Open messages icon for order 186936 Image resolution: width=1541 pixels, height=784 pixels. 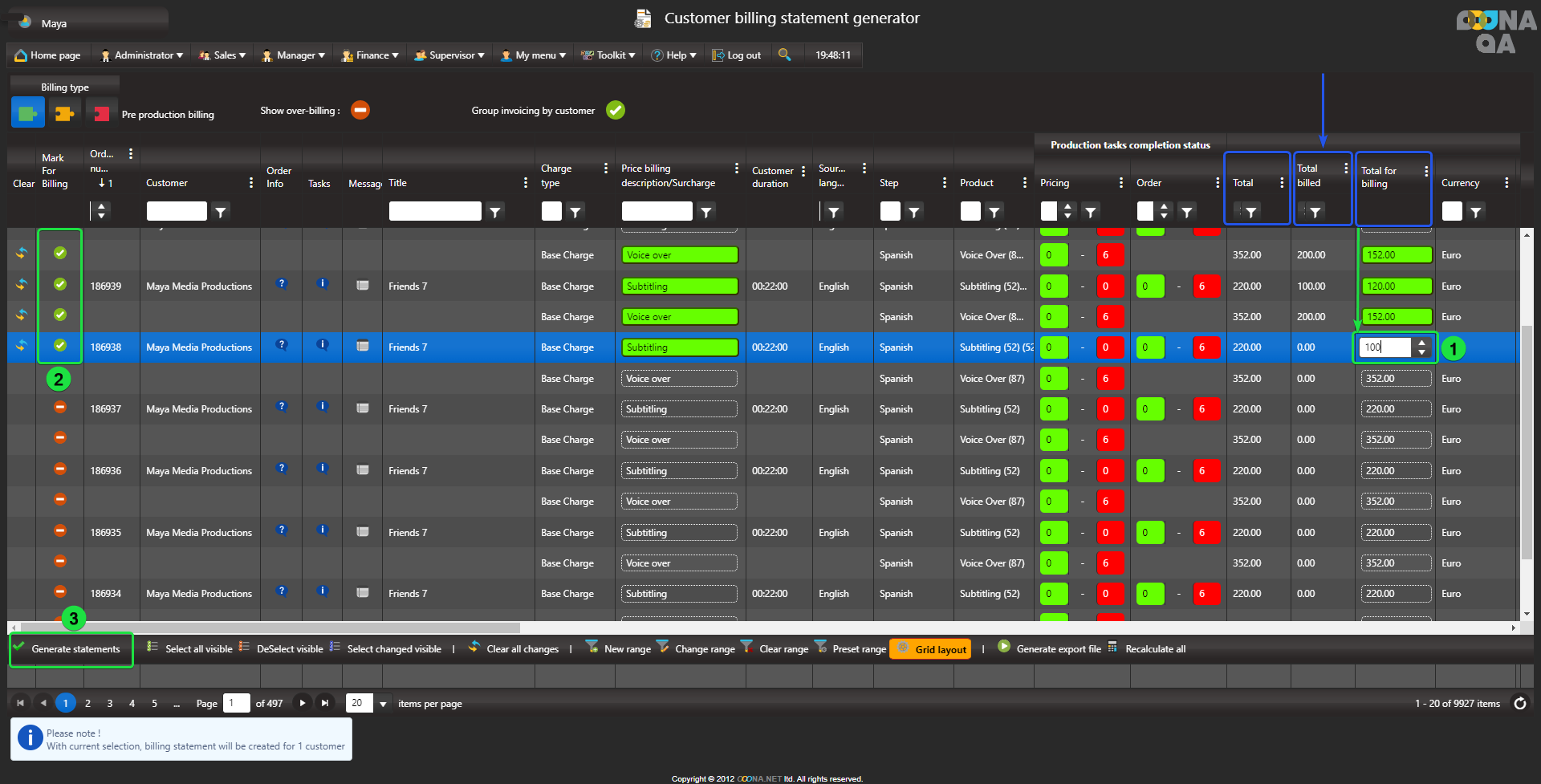(x=363, y=469)
